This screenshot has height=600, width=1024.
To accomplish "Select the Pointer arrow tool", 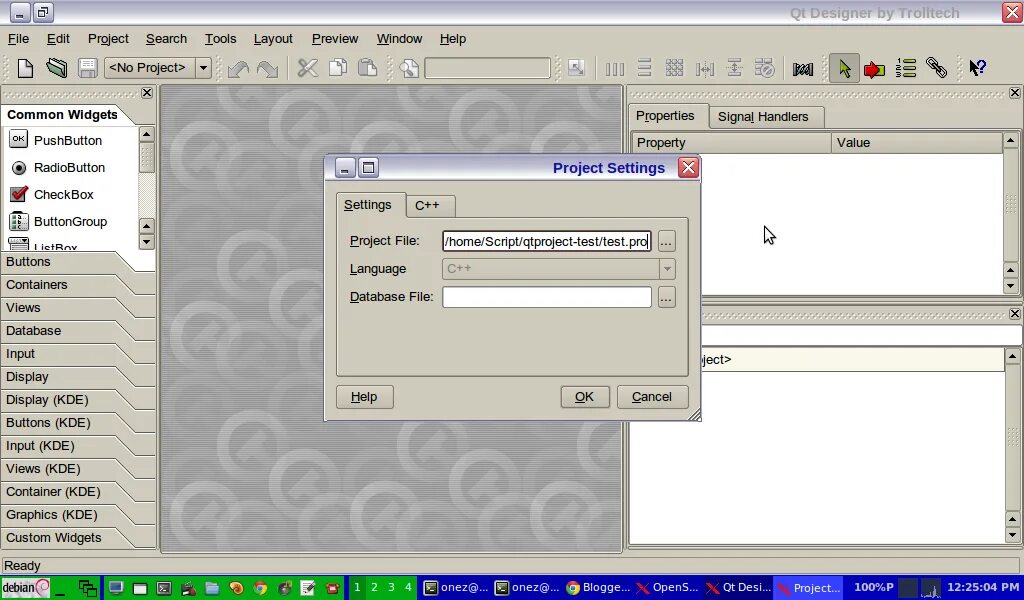I will click(x=844, y=68).
